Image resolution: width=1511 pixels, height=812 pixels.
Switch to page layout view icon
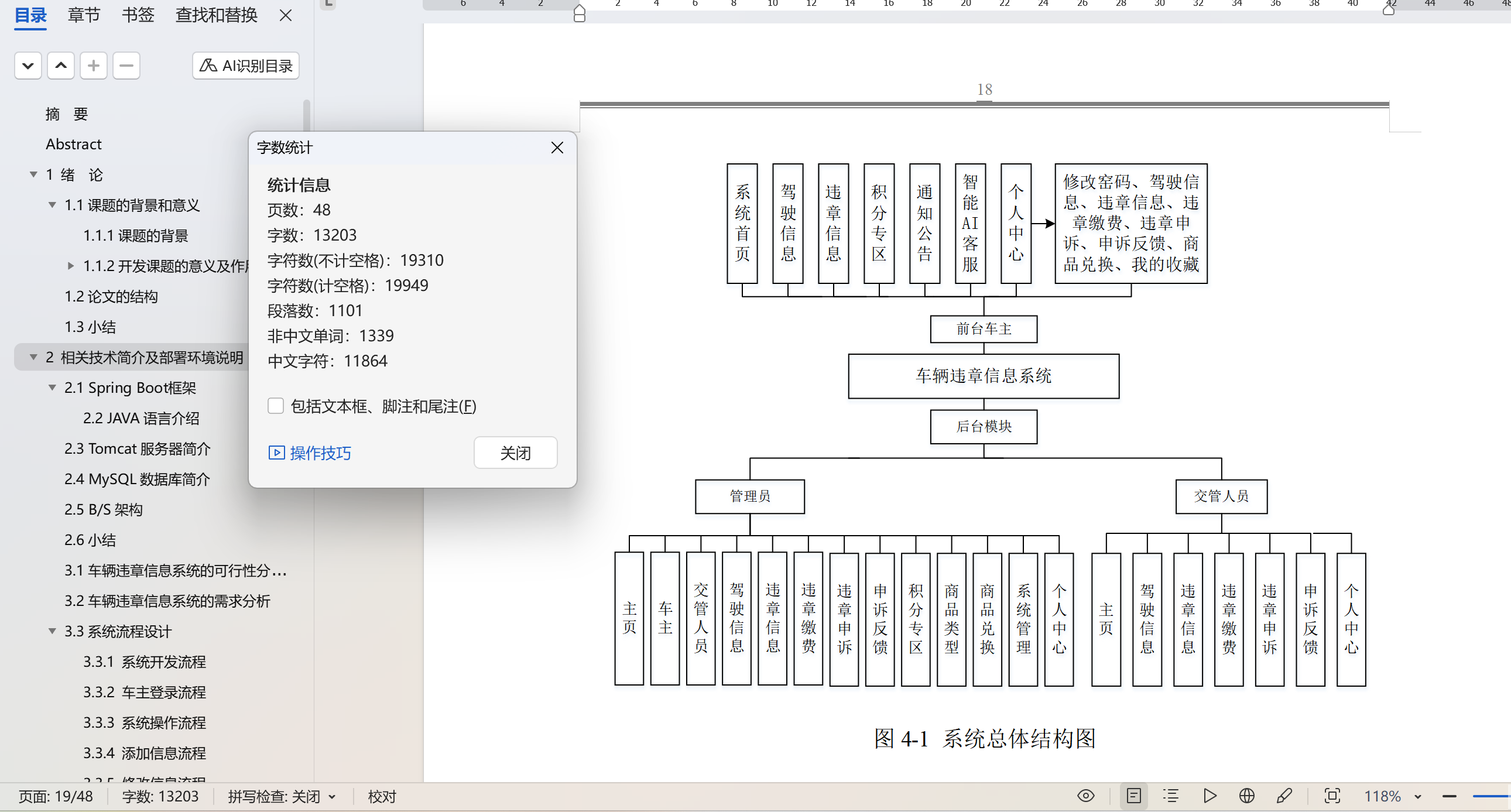click(1133, 796)
